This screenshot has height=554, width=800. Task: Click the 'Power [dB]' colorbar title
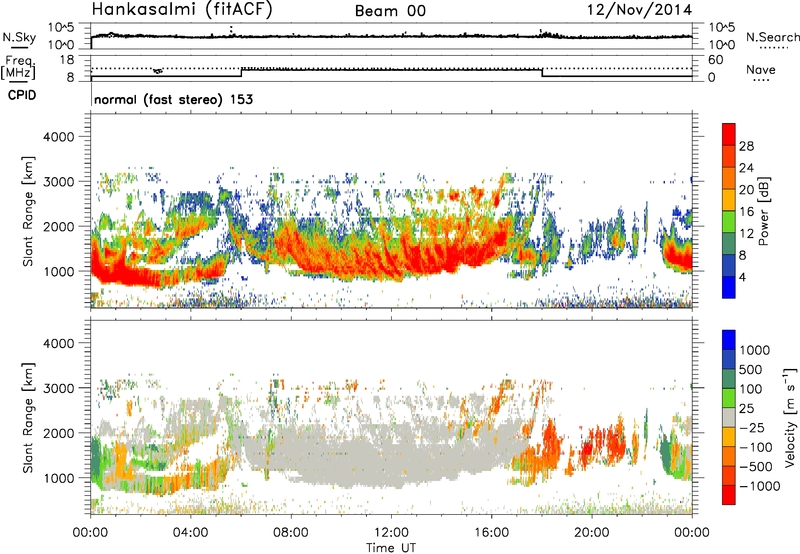pos(764,211)
